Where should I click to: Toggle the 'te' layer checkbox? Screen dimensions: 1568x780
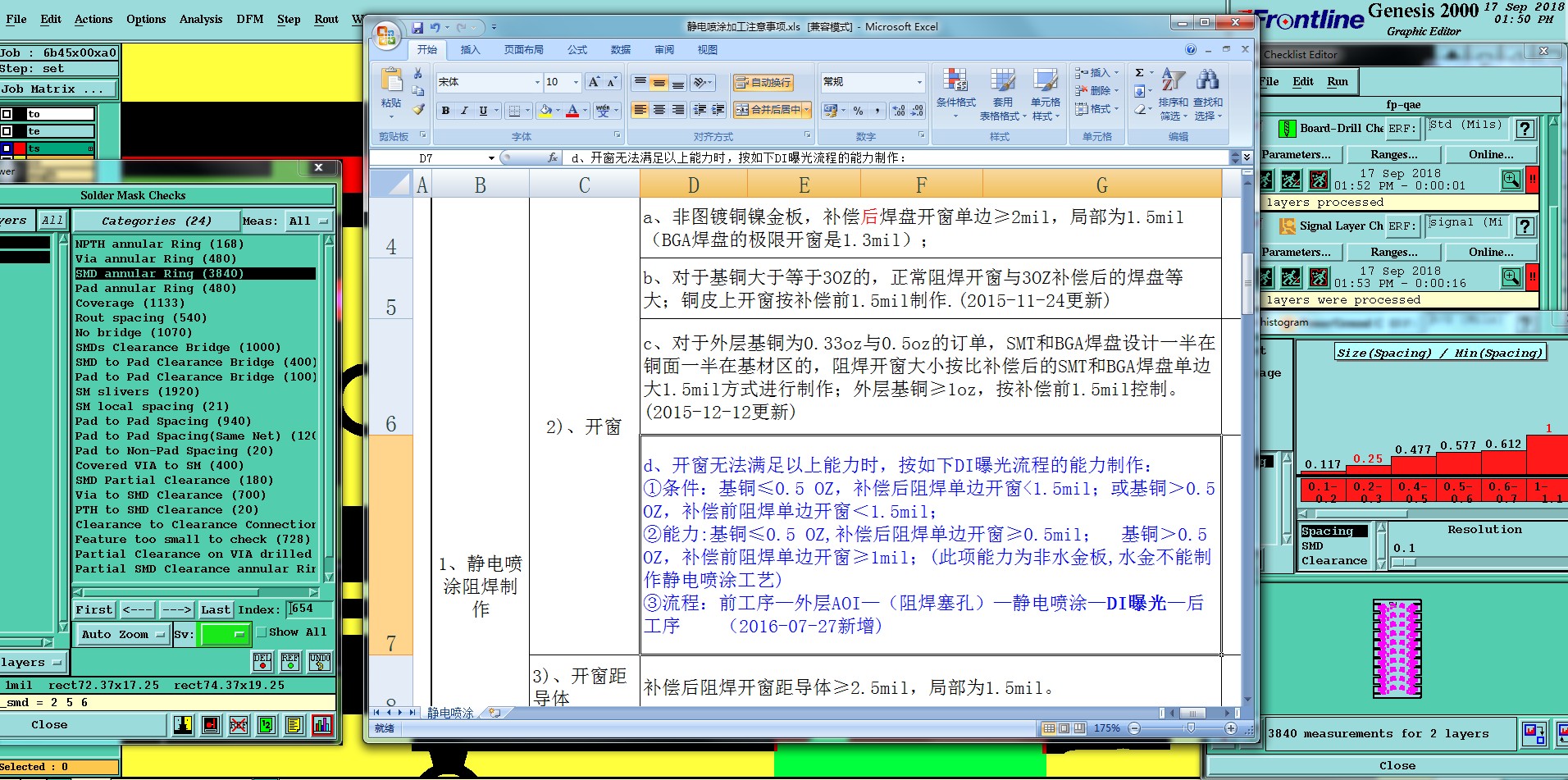7,131
